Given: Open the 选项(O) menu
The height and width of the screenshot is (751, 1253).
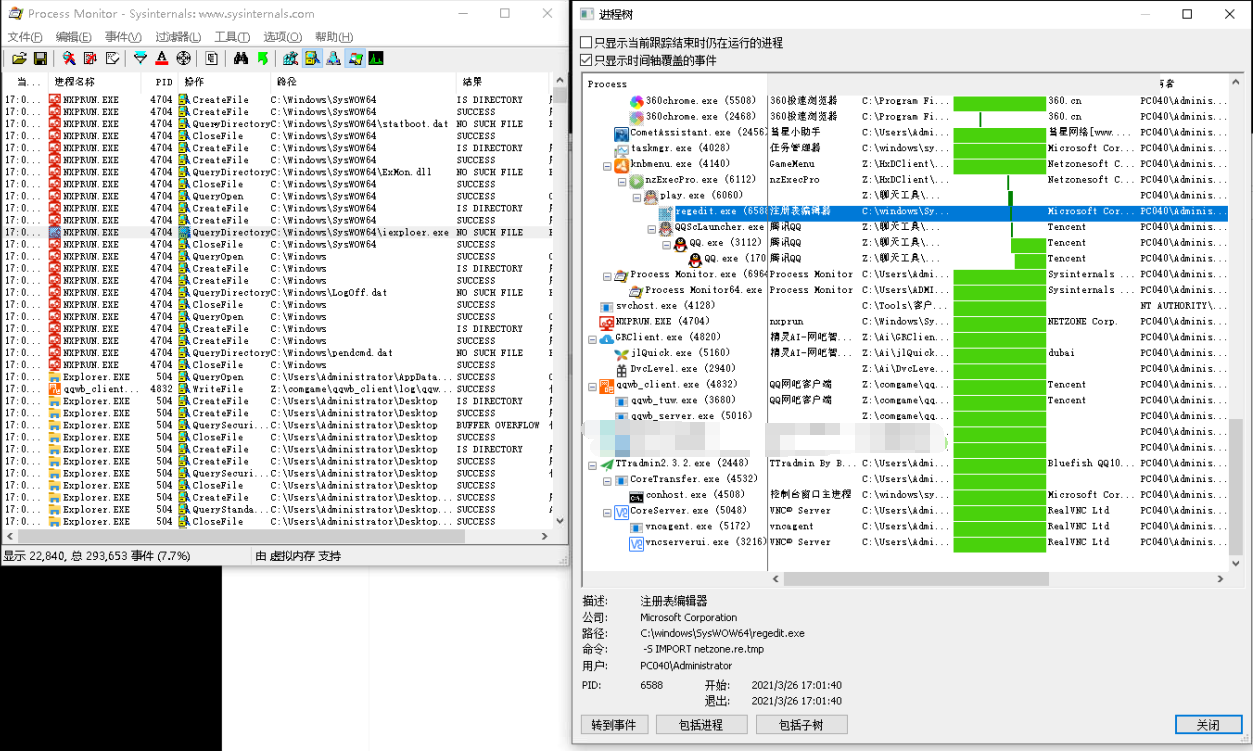Looking at the screenshot, I should [x=283, y=37].
